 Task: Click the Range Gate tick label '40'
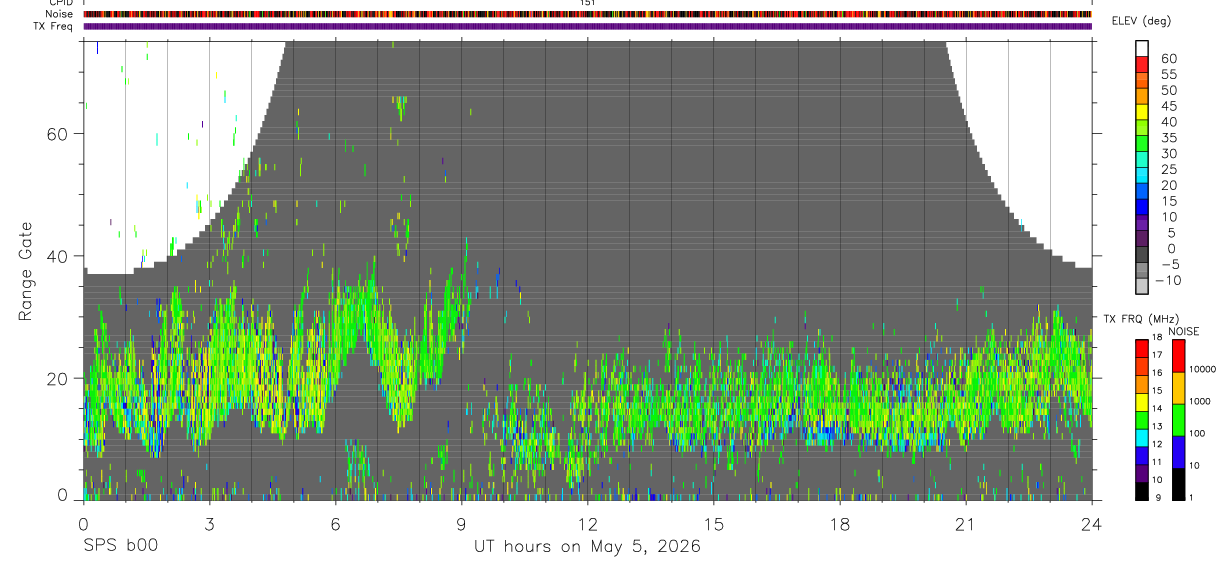point(58,256)
